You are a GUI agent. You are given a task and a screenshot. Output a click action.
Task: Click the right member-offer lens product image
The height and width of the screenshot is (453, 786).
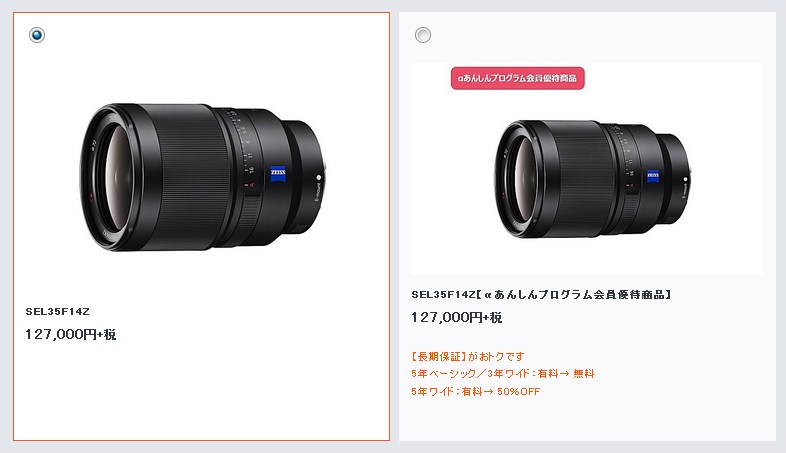click(594, 178)
